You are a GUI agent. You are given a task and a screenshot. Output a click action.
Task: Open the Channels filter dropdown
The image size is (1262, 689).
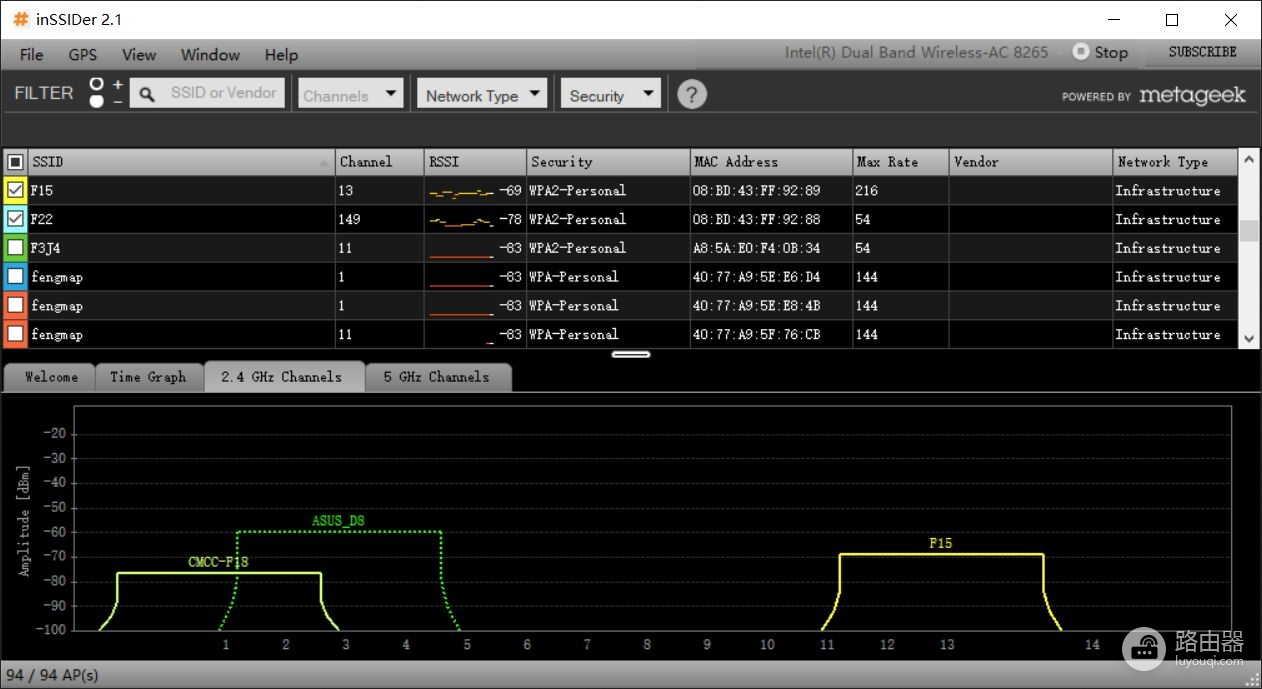coord(351,95)
